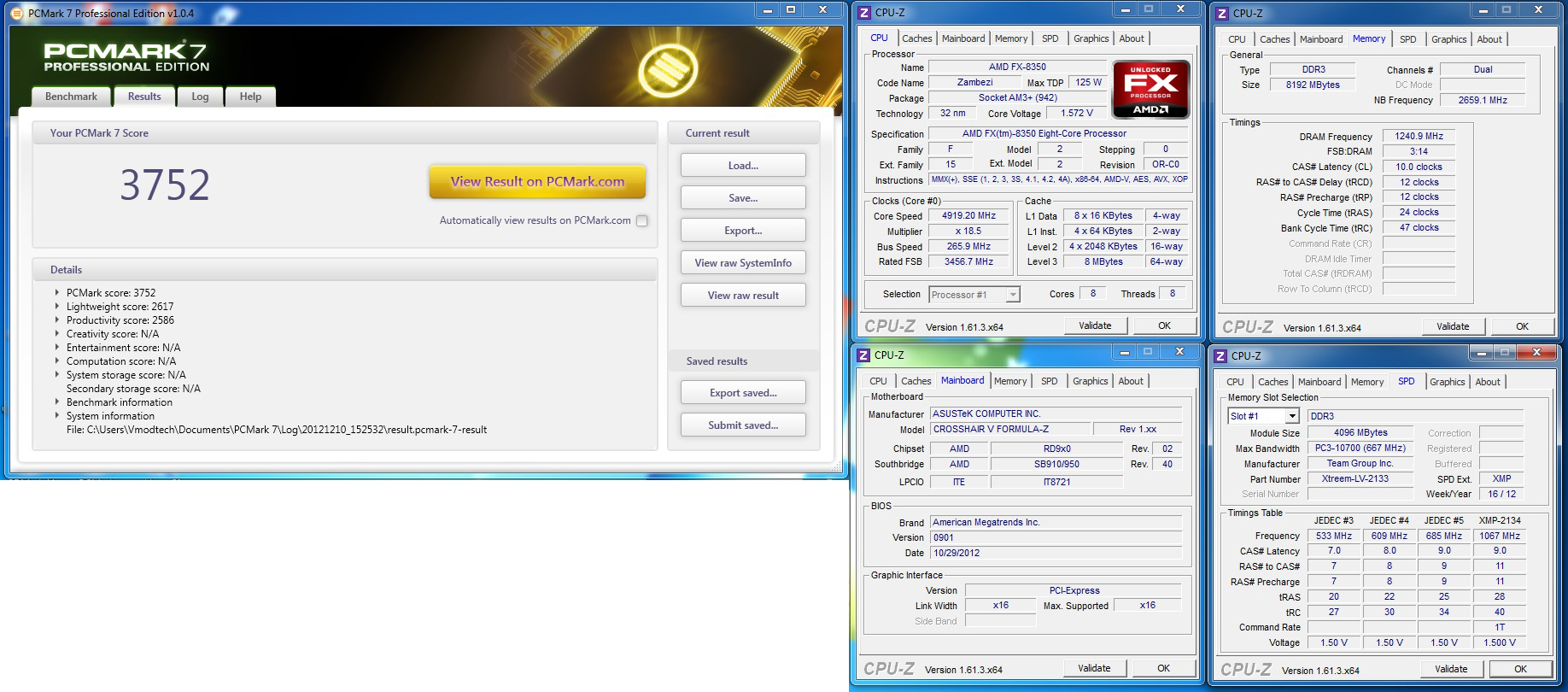1568x692 pixels.
Task: Switch to Memory tab in CPU-Z motherboard window
Action: pyautogui.click(x=1010, y=381)
